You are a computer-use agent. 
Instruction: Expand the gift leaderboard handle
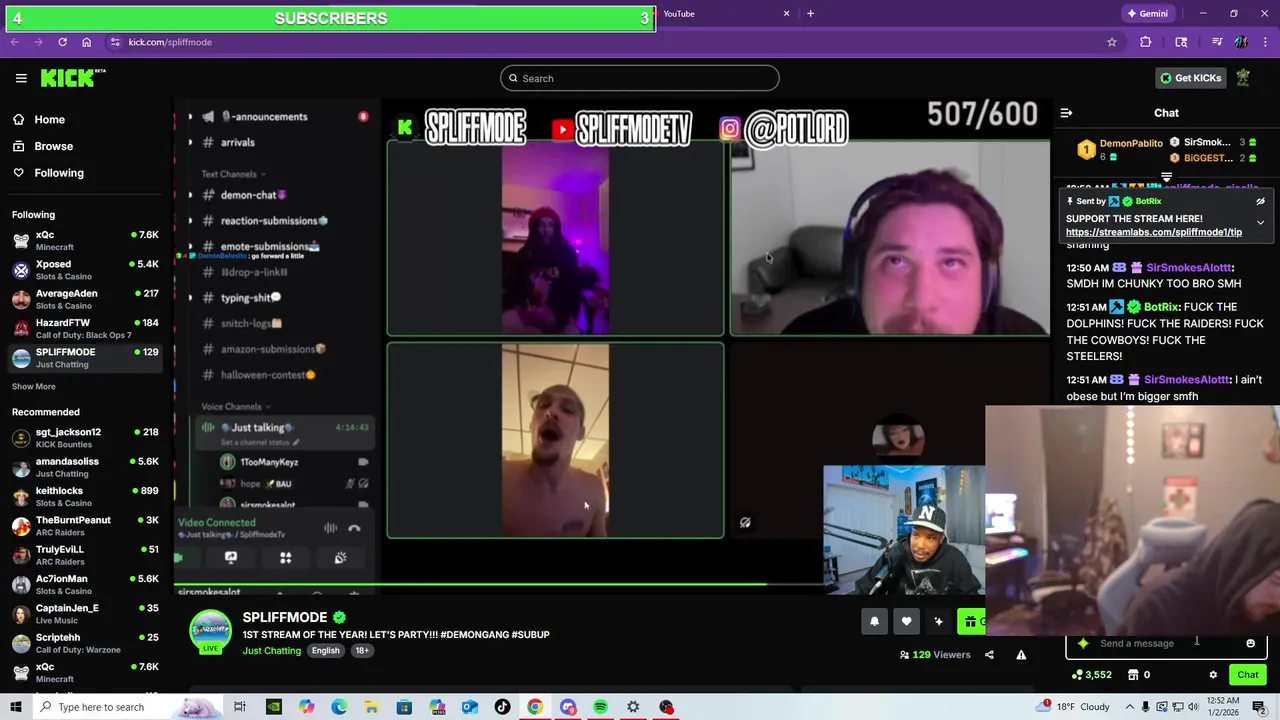(1166, 177)
